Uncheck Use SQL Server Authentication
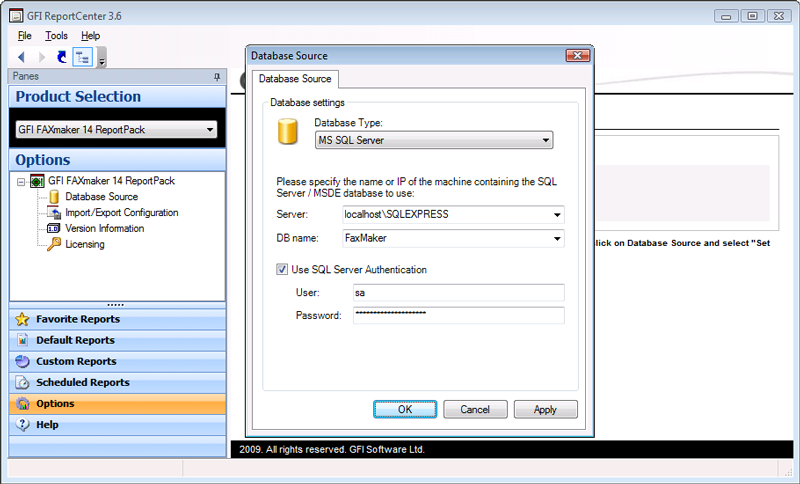 tap(282, 269)
